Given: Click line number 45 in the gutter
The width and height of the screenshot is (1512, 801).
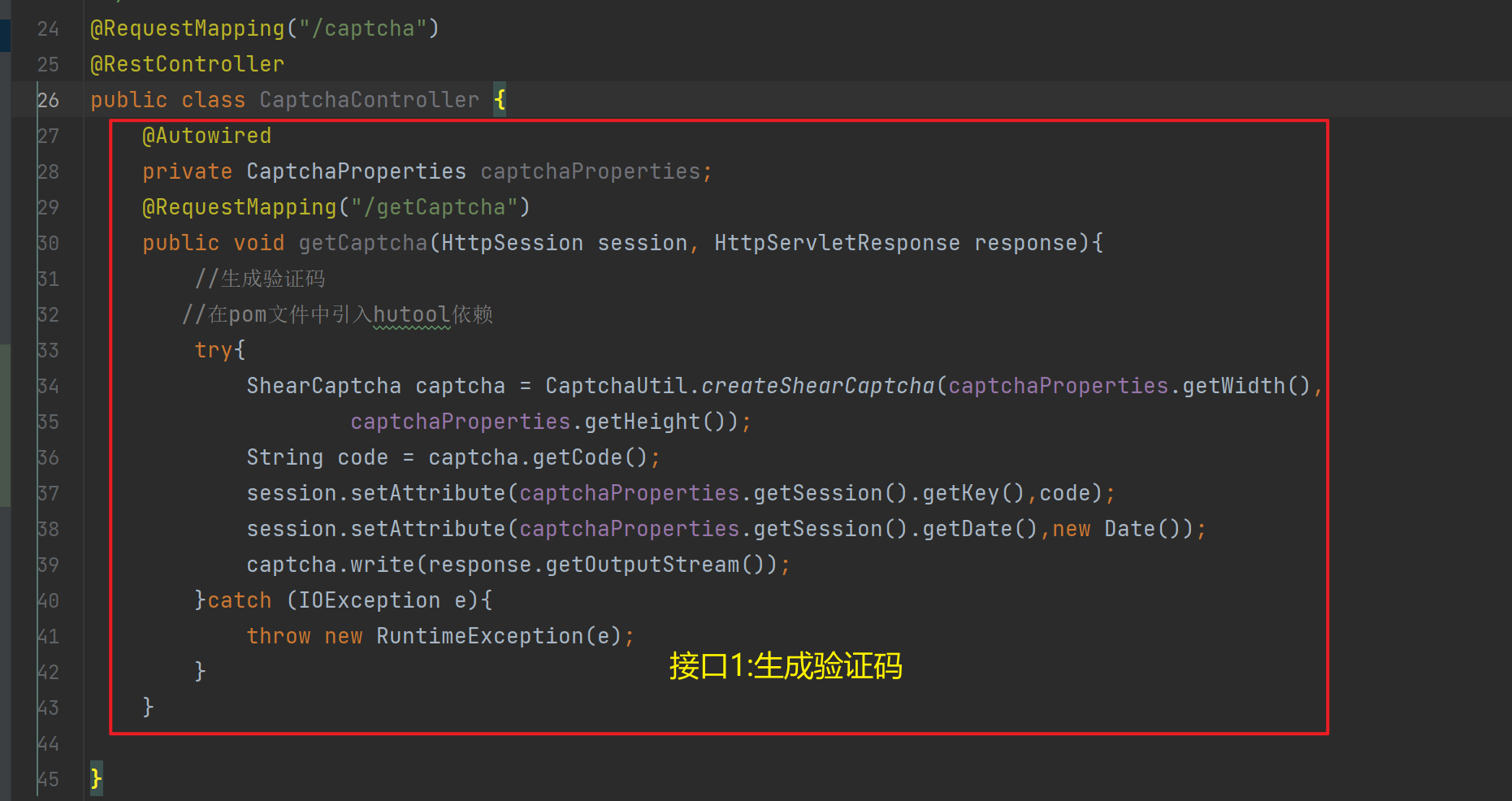Looking at the screenshot, I should click(48, 779).
